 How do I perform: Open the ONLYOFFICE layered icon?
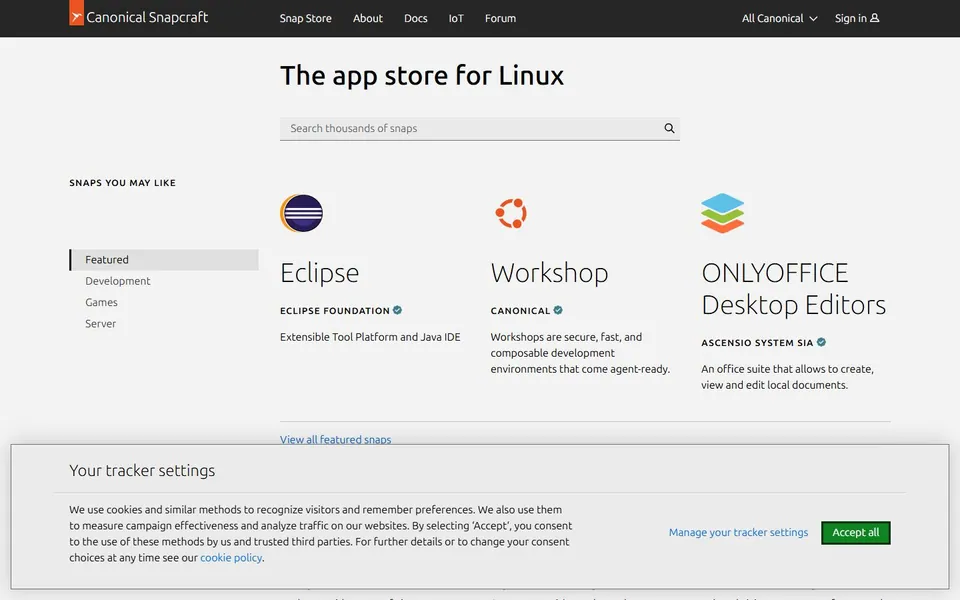[x=722, y=213]
